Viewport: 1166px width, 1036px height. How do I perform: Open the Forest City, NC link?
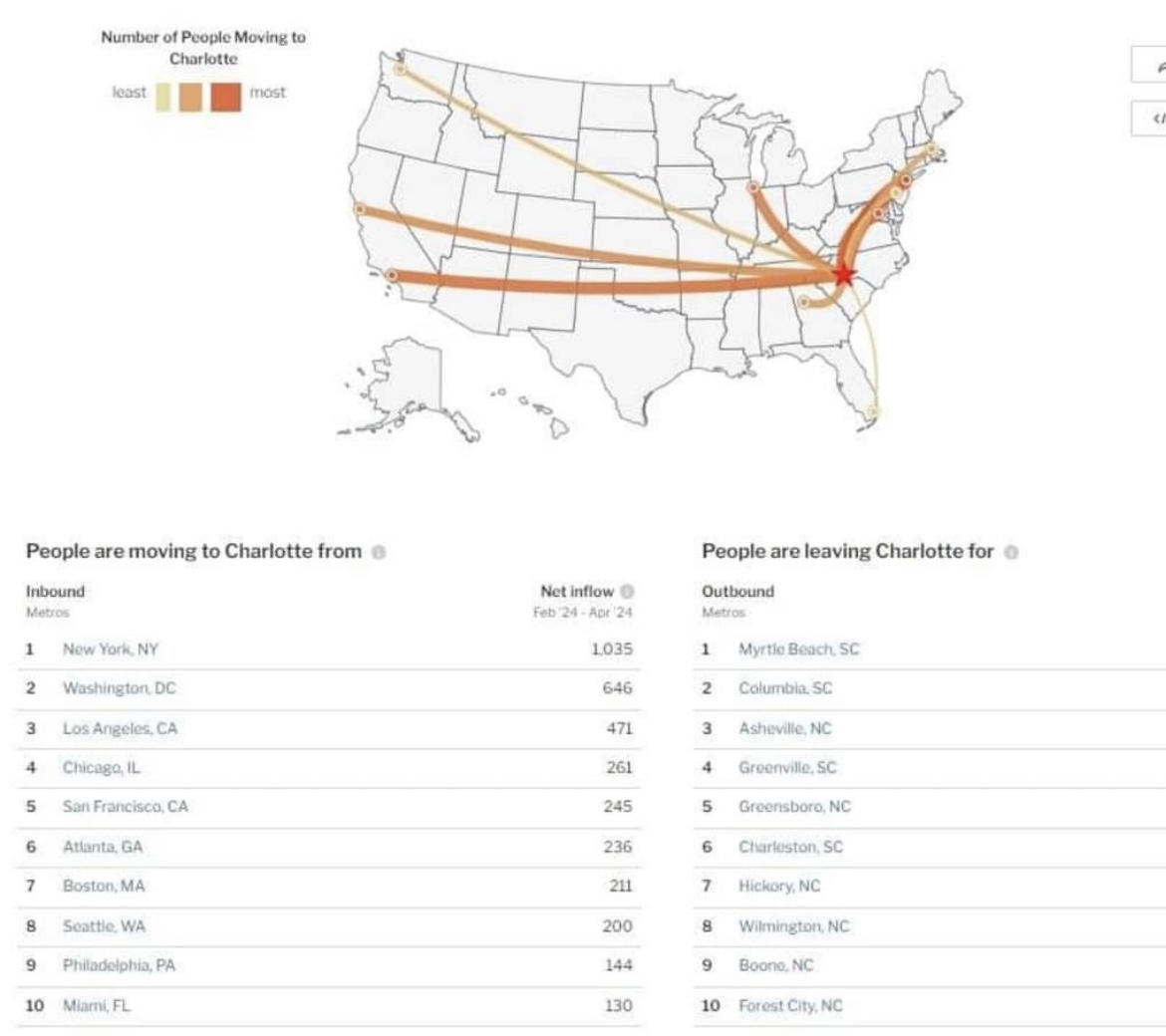point(790,1006)
